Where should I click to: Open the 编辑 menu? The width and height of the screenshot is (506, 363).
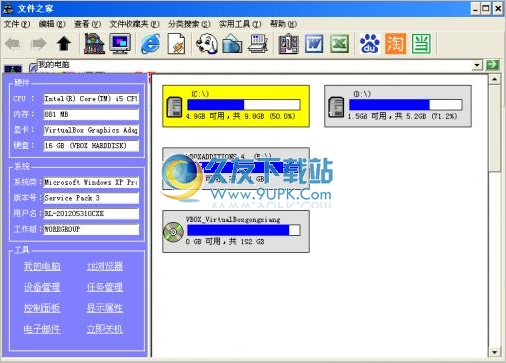coord(52,24)
